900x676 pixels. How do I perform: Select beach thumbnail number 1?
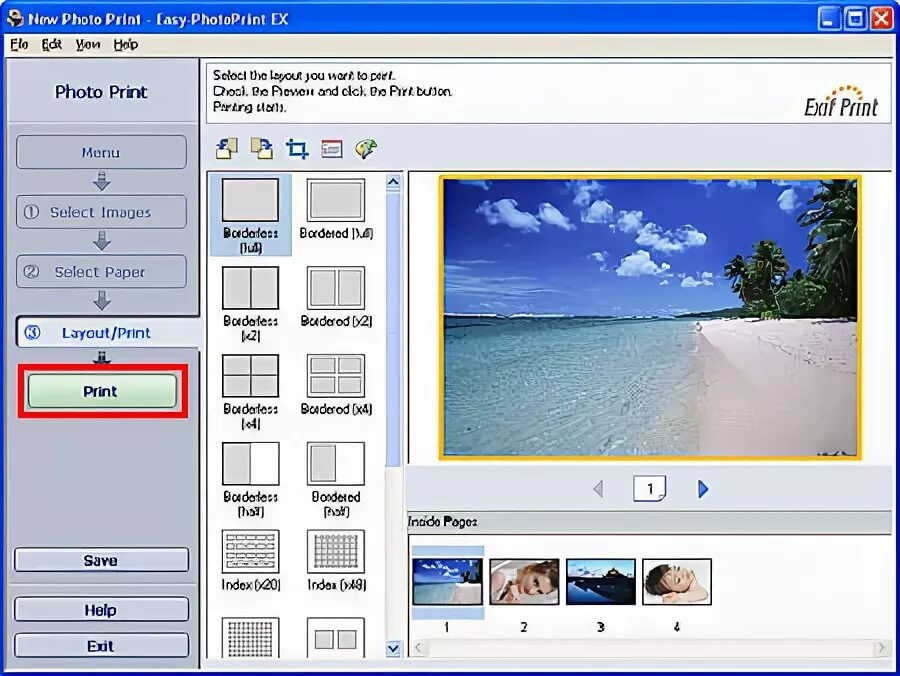[448, 582]
